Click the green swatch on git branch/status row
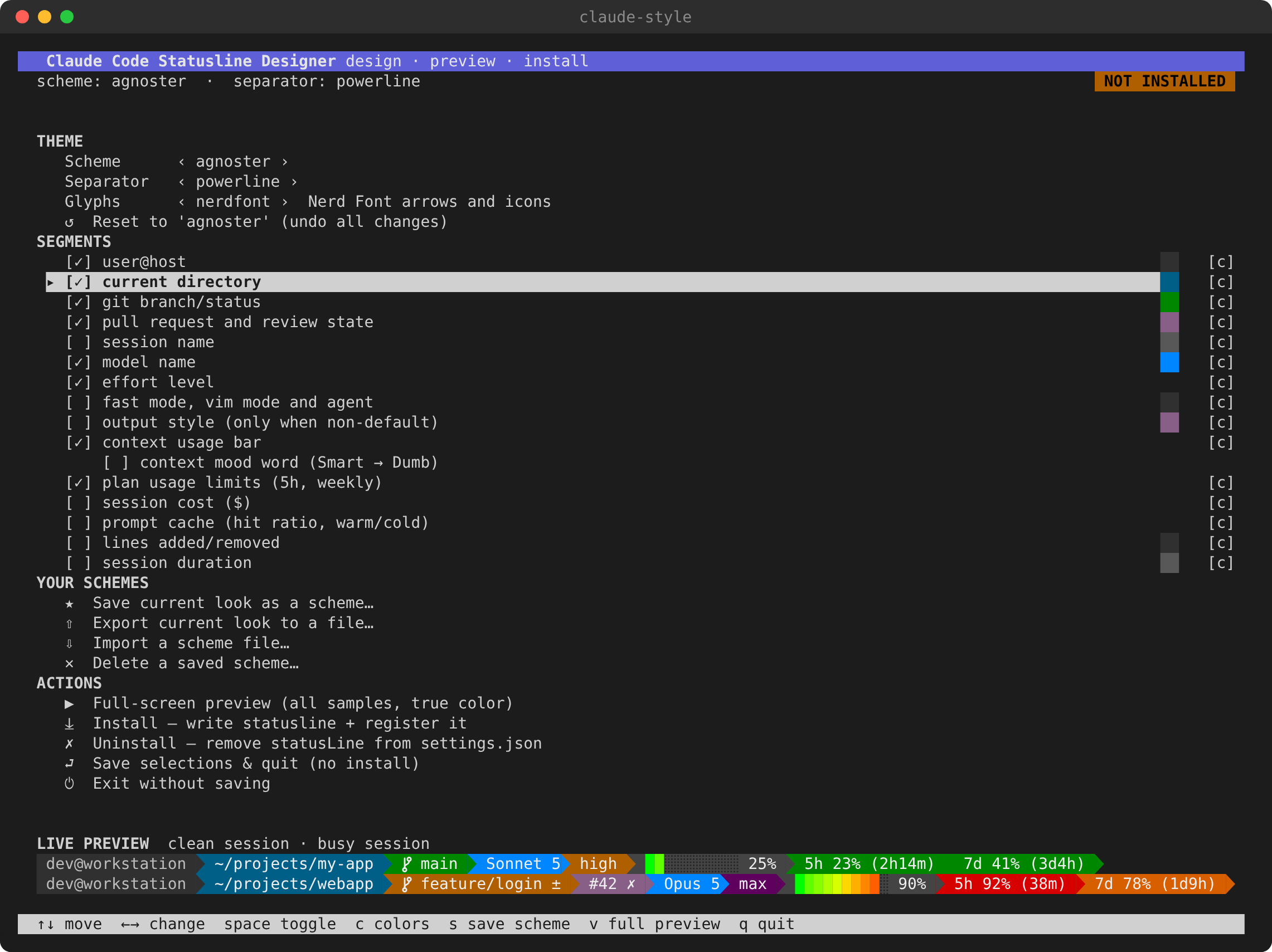The width and height of the screenshot is (1272, 952). [x=1169, y=303]
